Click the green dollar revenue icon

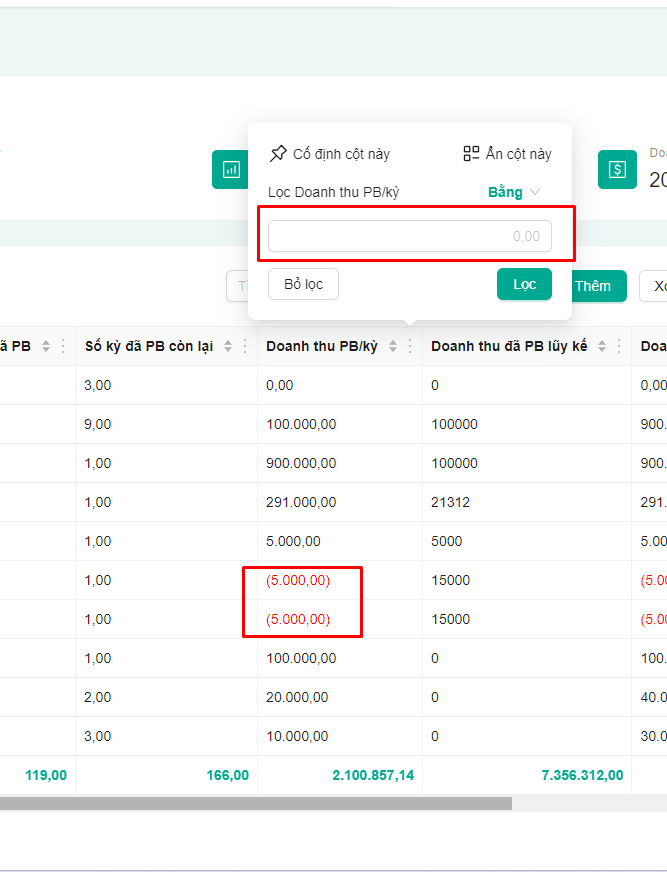617,170
